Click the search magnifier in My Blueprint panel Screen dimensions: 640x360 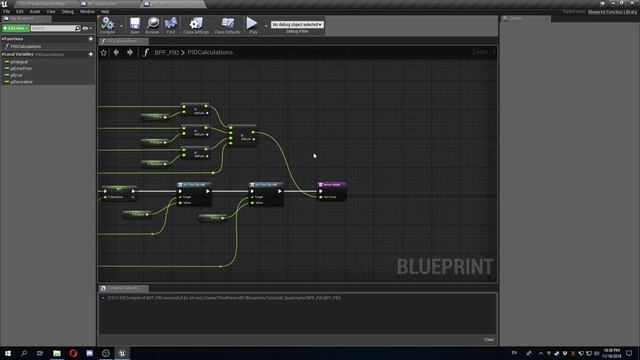tap(78, 28)
